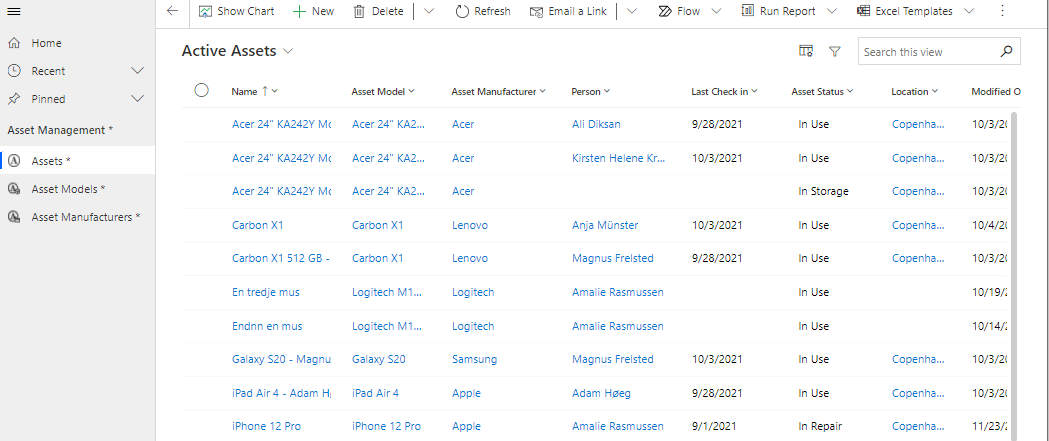
Task: Expand the Recent section chevron
Action: pos(138,71)
